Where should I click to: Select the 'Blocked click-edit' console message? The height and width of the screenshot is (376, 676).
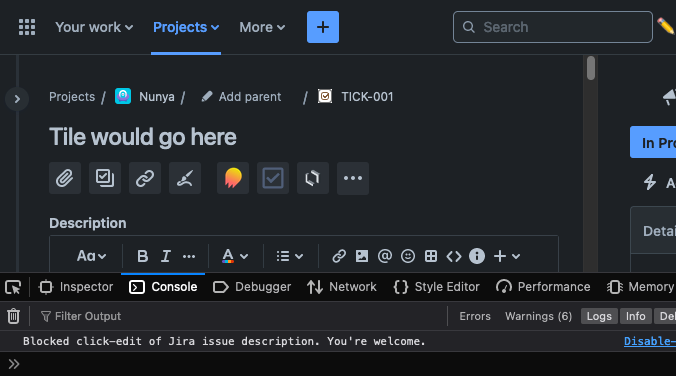point(224,341)
